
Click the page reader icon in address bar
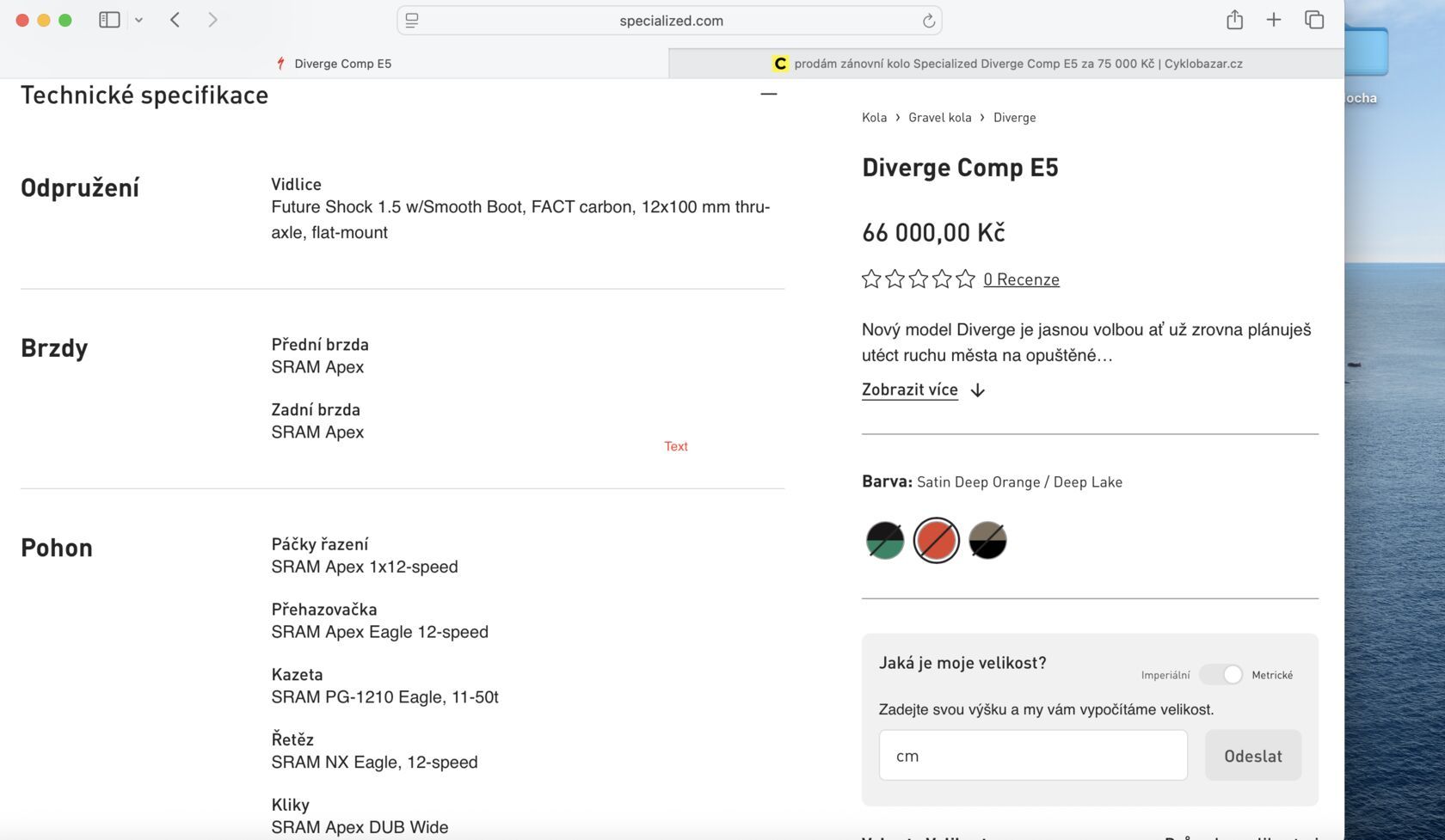point(412,21)
